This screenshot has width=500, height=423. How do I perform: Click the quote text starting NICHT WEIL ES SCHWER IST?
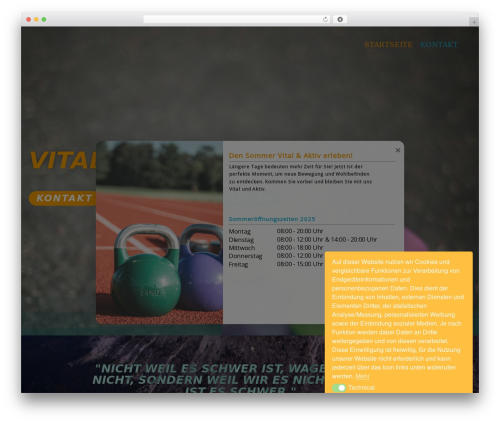click(208, 379)
